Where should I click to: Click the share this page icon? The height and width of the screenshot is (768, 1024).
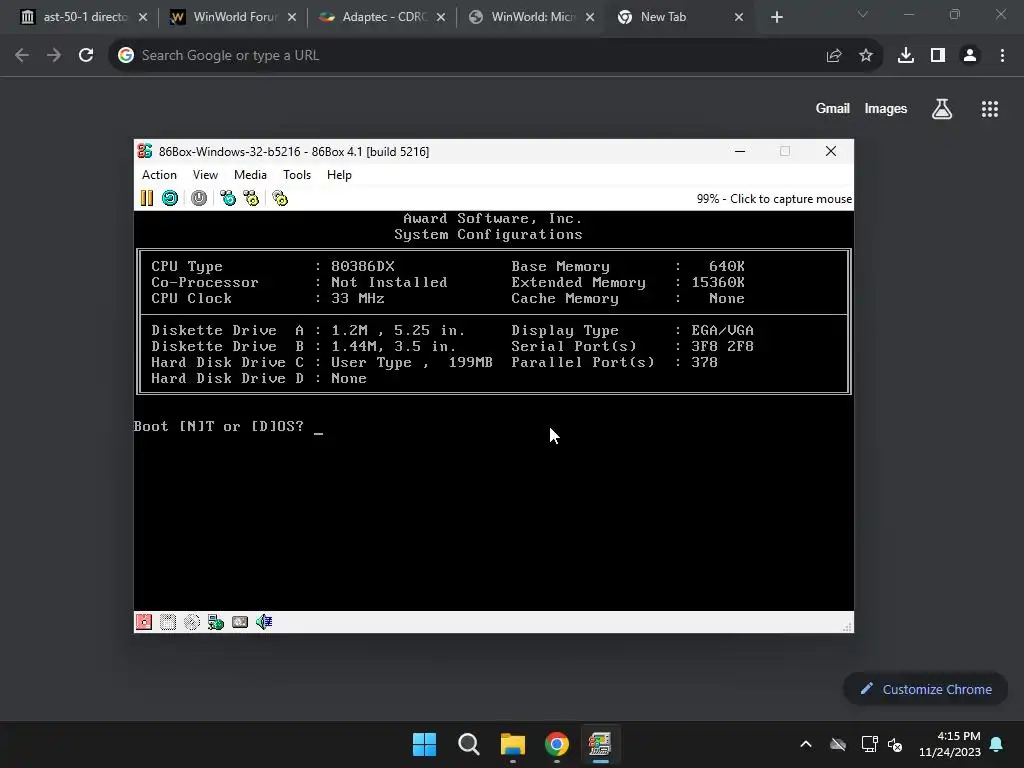click(833, 56)
